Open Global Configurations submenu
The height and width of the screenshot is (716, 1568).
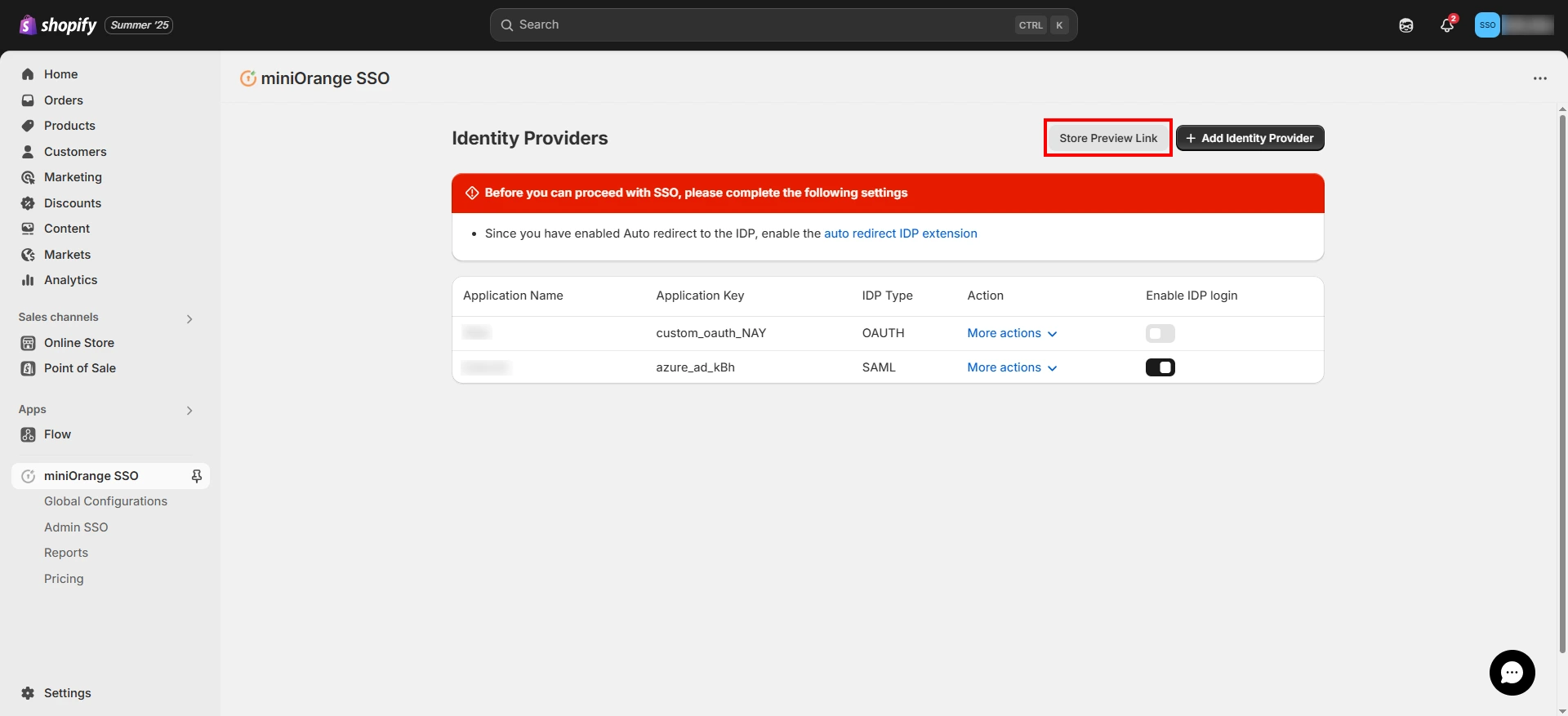pyautogui.click(x=105, y=501)
